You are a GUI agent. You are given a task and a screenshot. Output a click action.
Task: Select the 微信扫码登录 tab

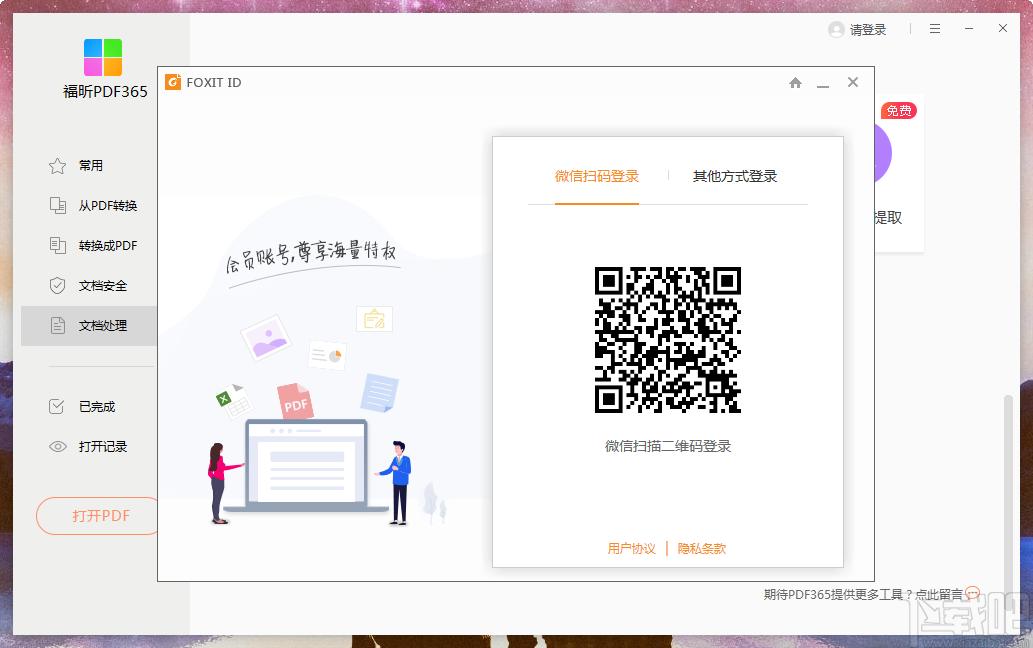coord(597,176)
